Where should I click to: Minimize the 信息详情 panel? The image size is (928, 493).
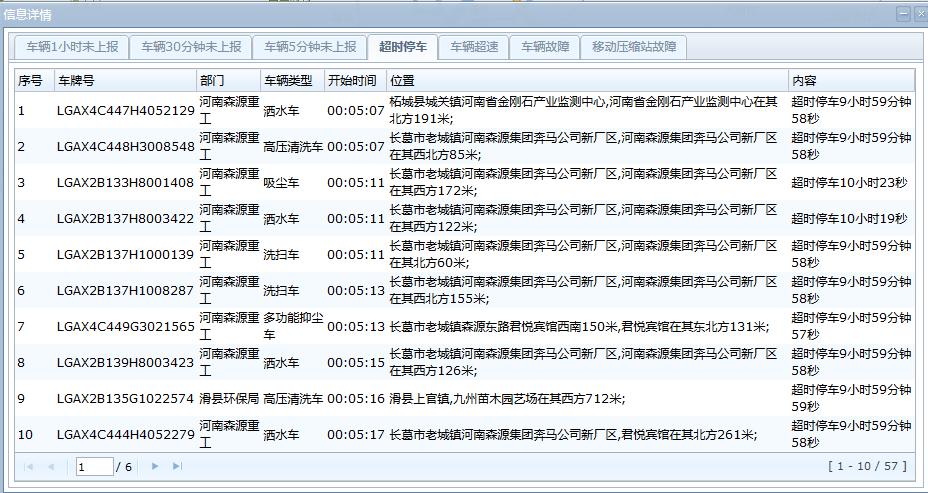click(903, 14)
